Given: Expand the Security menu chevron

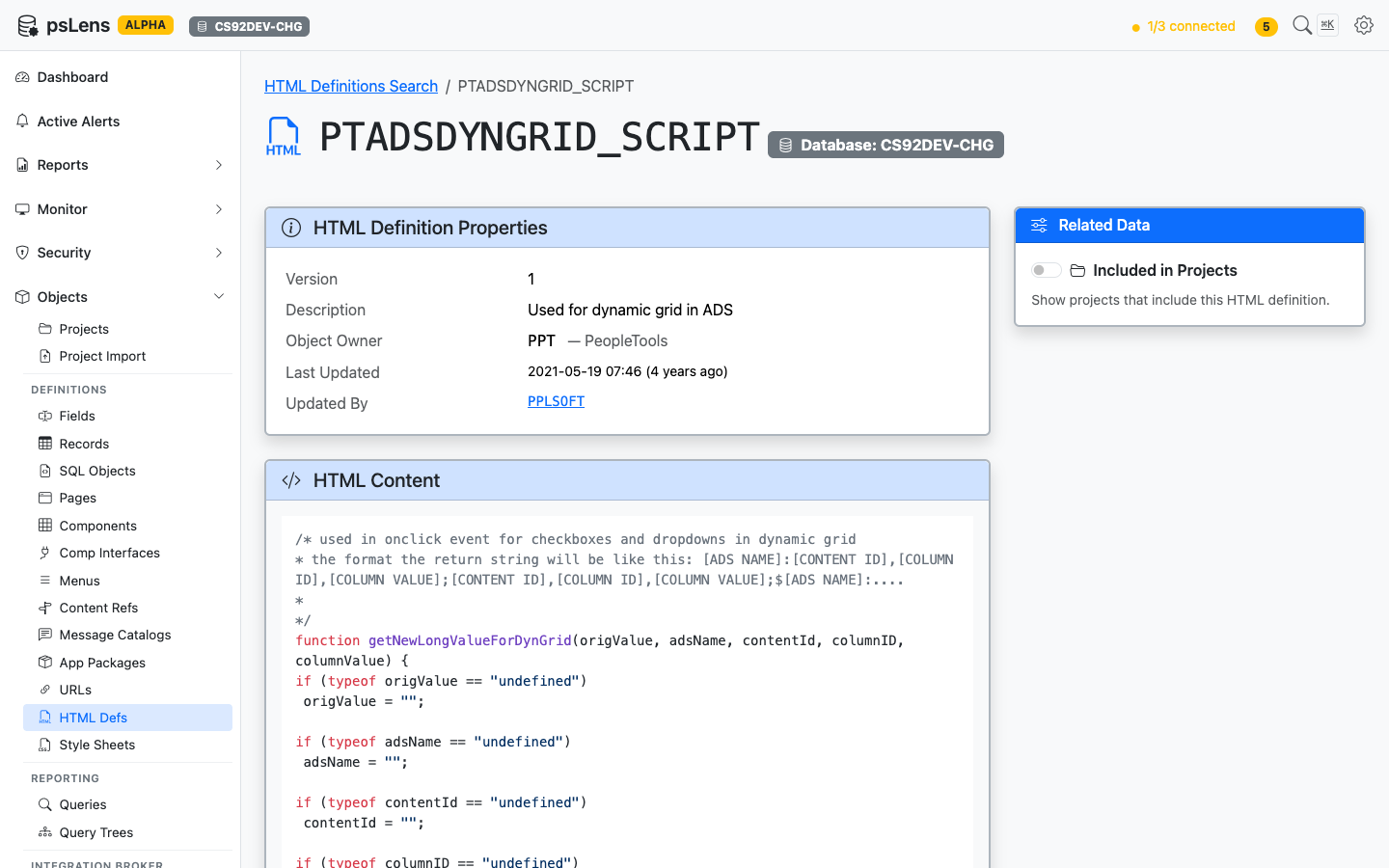Looking at the screenshot, I should tap(219, 253).
